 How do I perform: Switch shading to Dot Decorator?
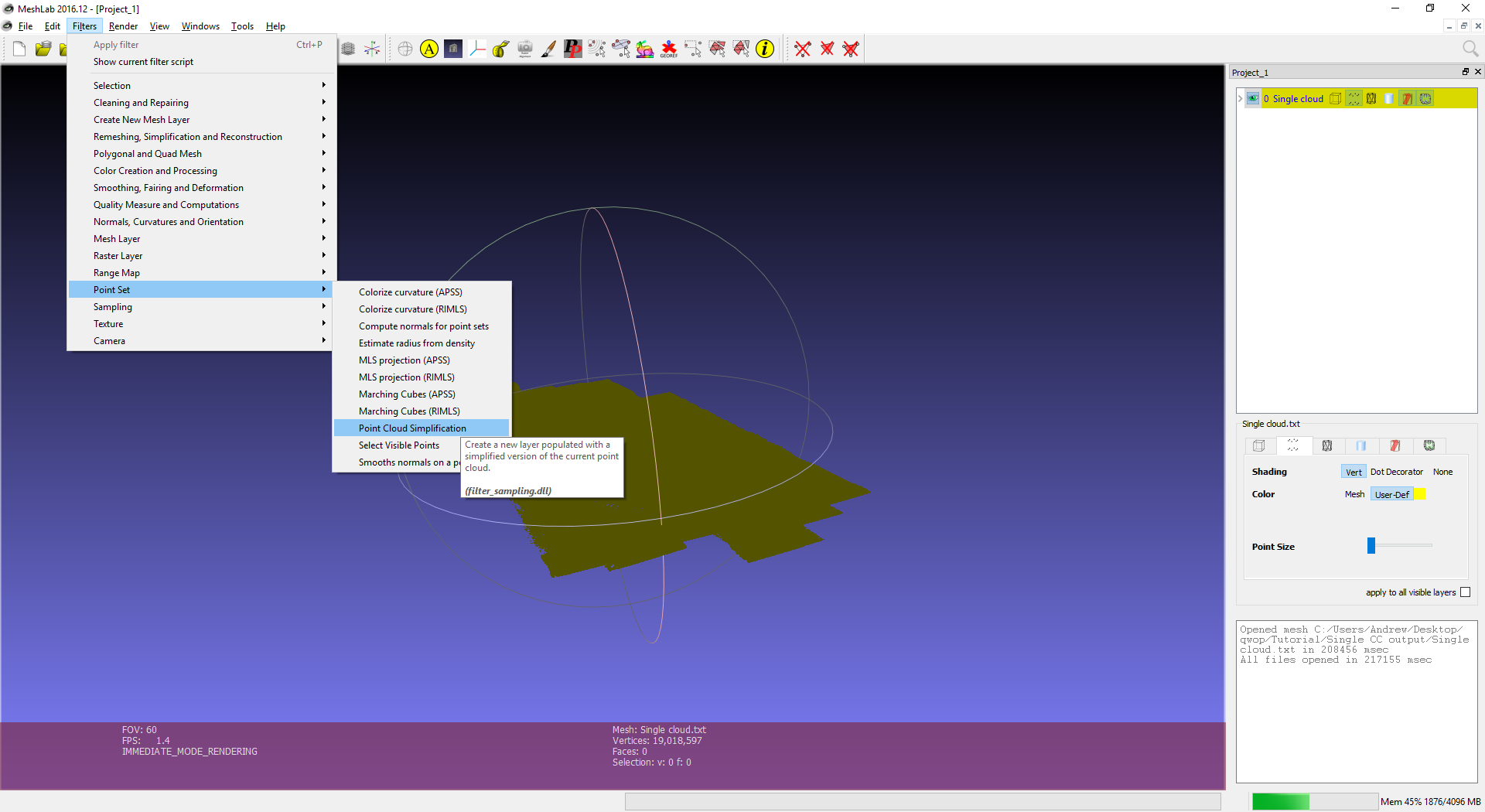pos(1397,471)
